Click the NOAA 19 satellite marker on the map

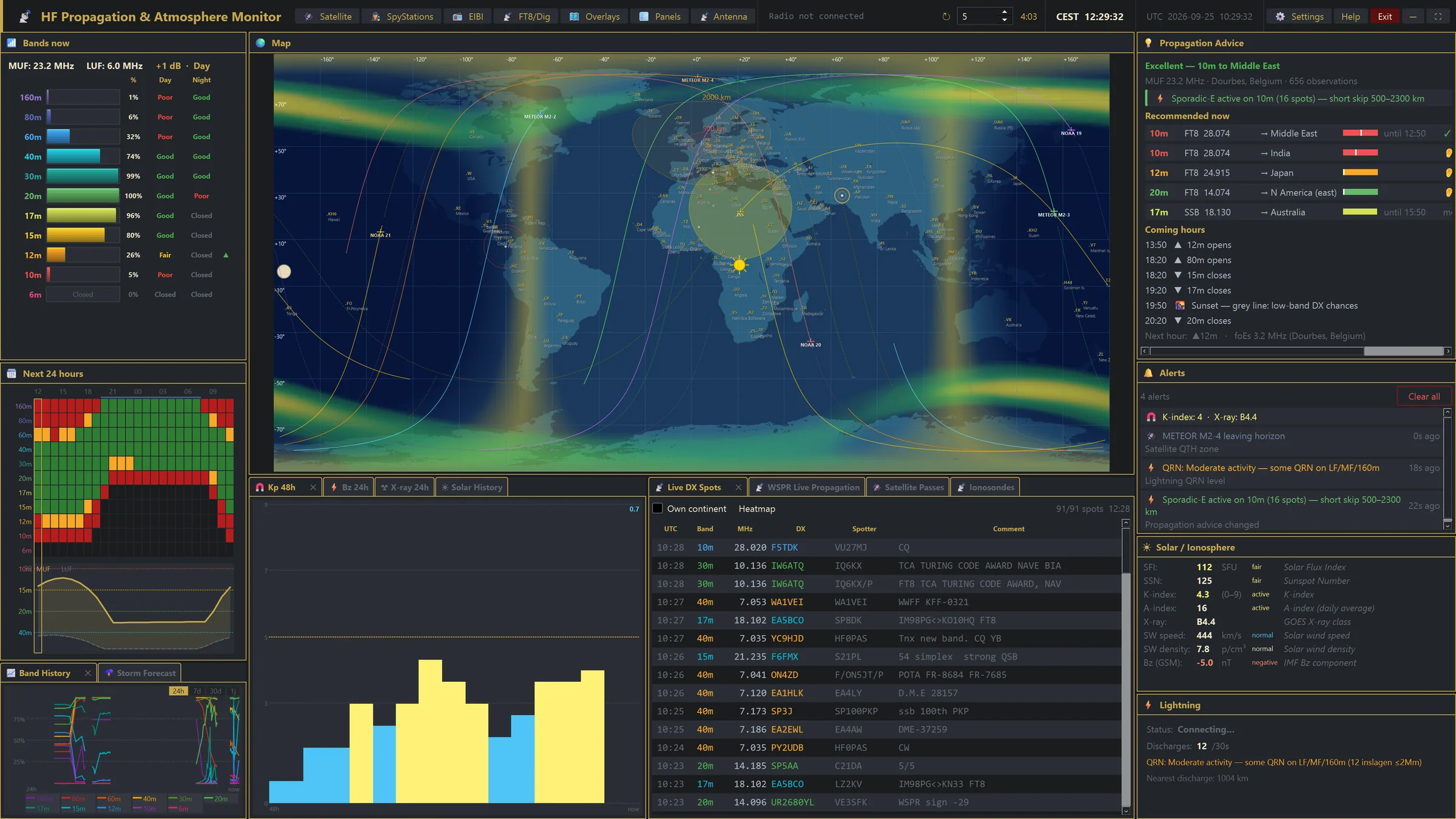(1071, 130)
